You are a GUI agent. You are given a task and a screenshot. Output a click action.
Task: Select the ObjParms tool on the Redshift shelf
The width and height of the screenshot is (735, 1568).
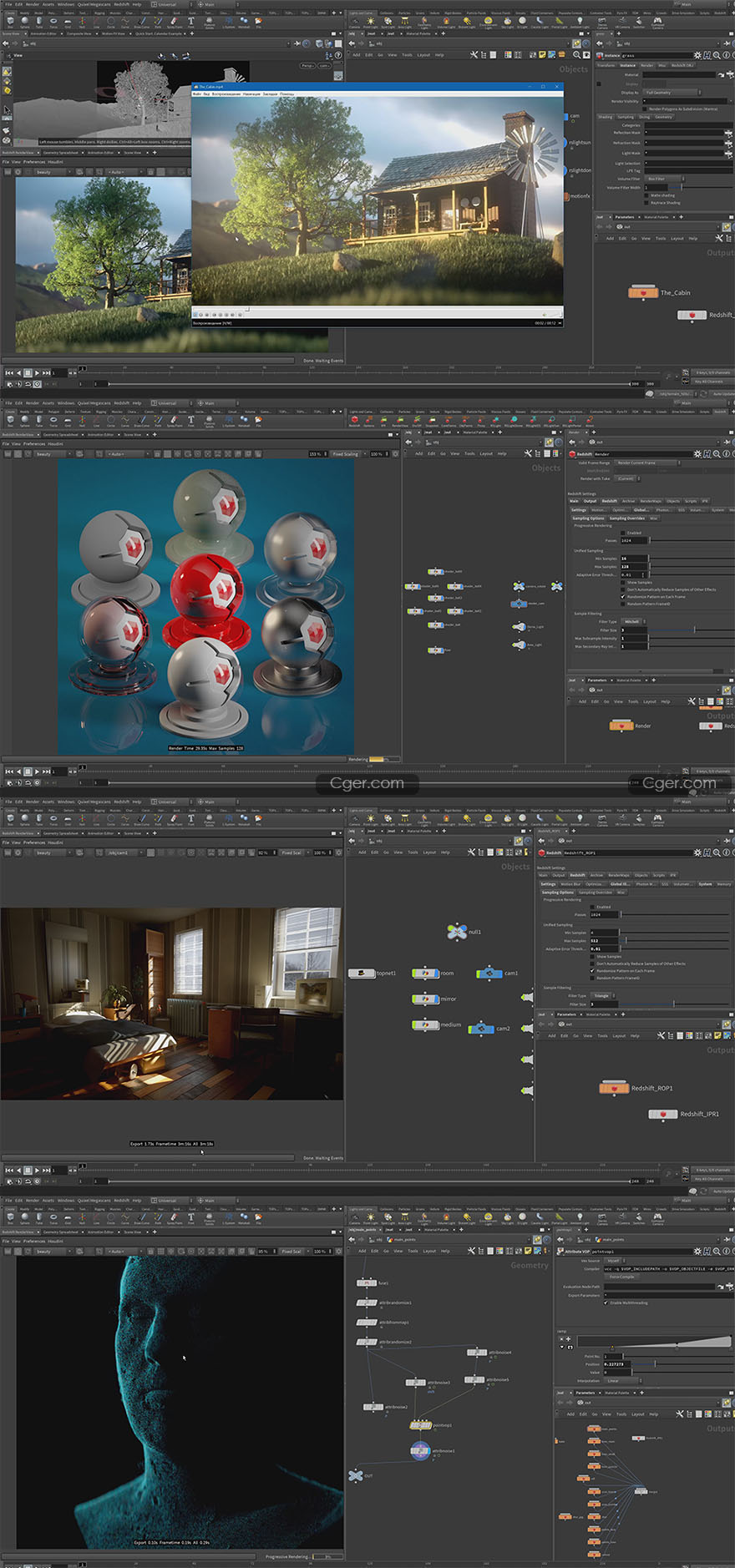pyautogui.click(x=465, y=421)
